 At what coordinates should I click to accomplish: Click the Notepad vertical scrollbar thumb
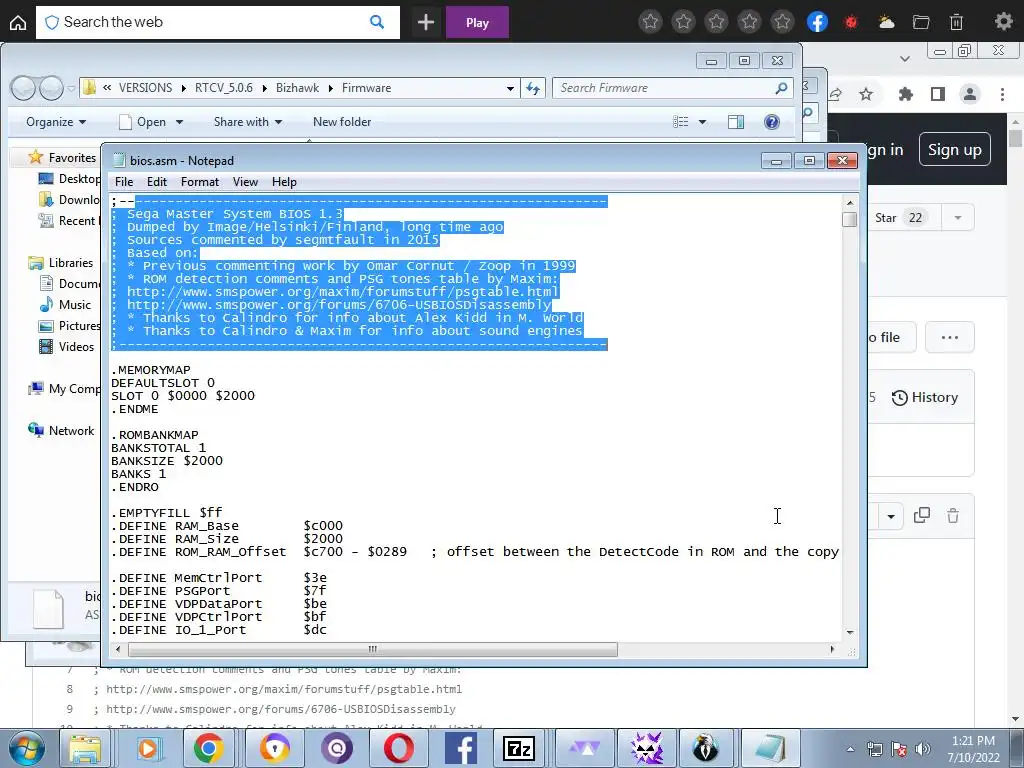(850, 219)
